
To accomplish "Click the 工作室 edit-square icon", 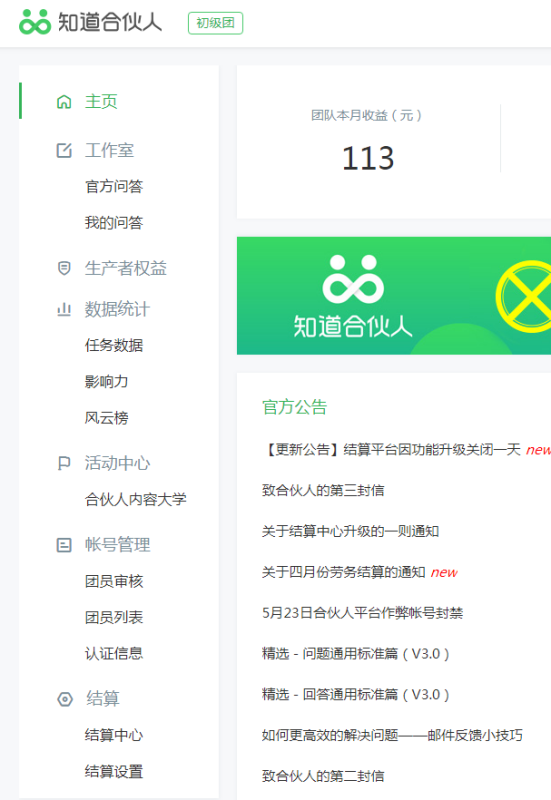I will 64,151.
